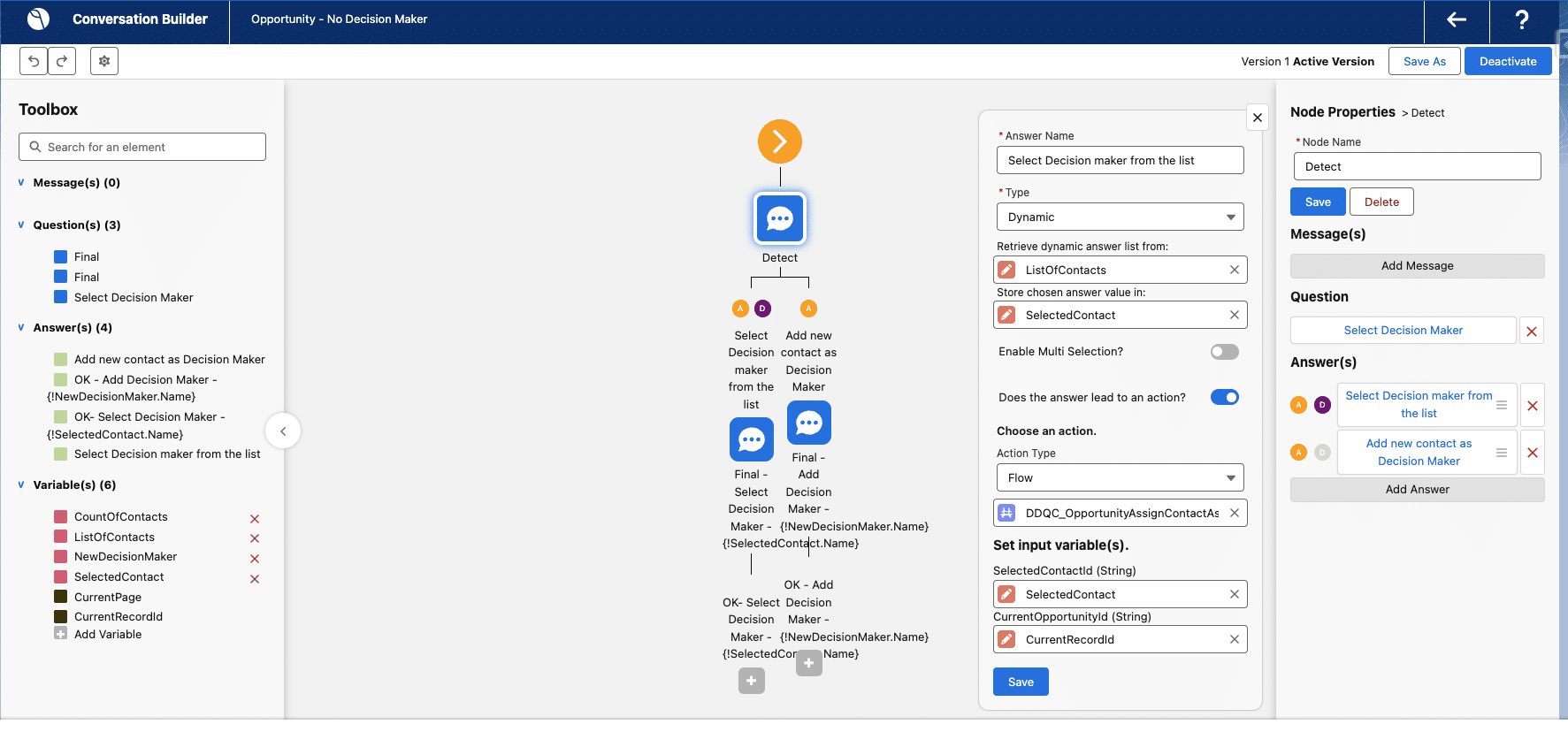Viewport: 1568px width, 732px height.
Task: Click the plus button under OK - Add Decision Maker
Action: pos(809,663)
